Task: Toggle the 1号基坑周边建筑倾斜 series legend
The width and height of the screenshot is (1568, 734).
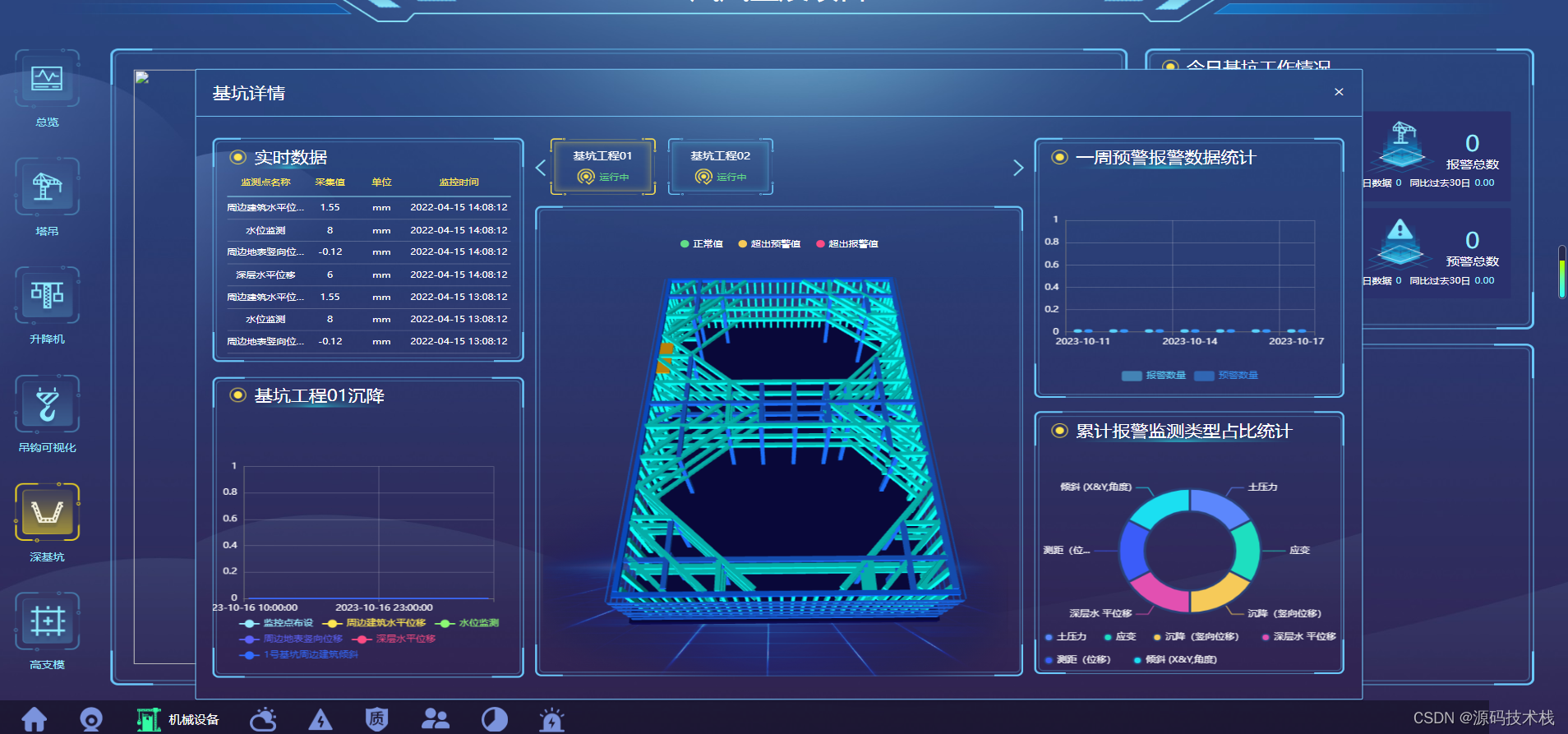Action: (299, 655)
